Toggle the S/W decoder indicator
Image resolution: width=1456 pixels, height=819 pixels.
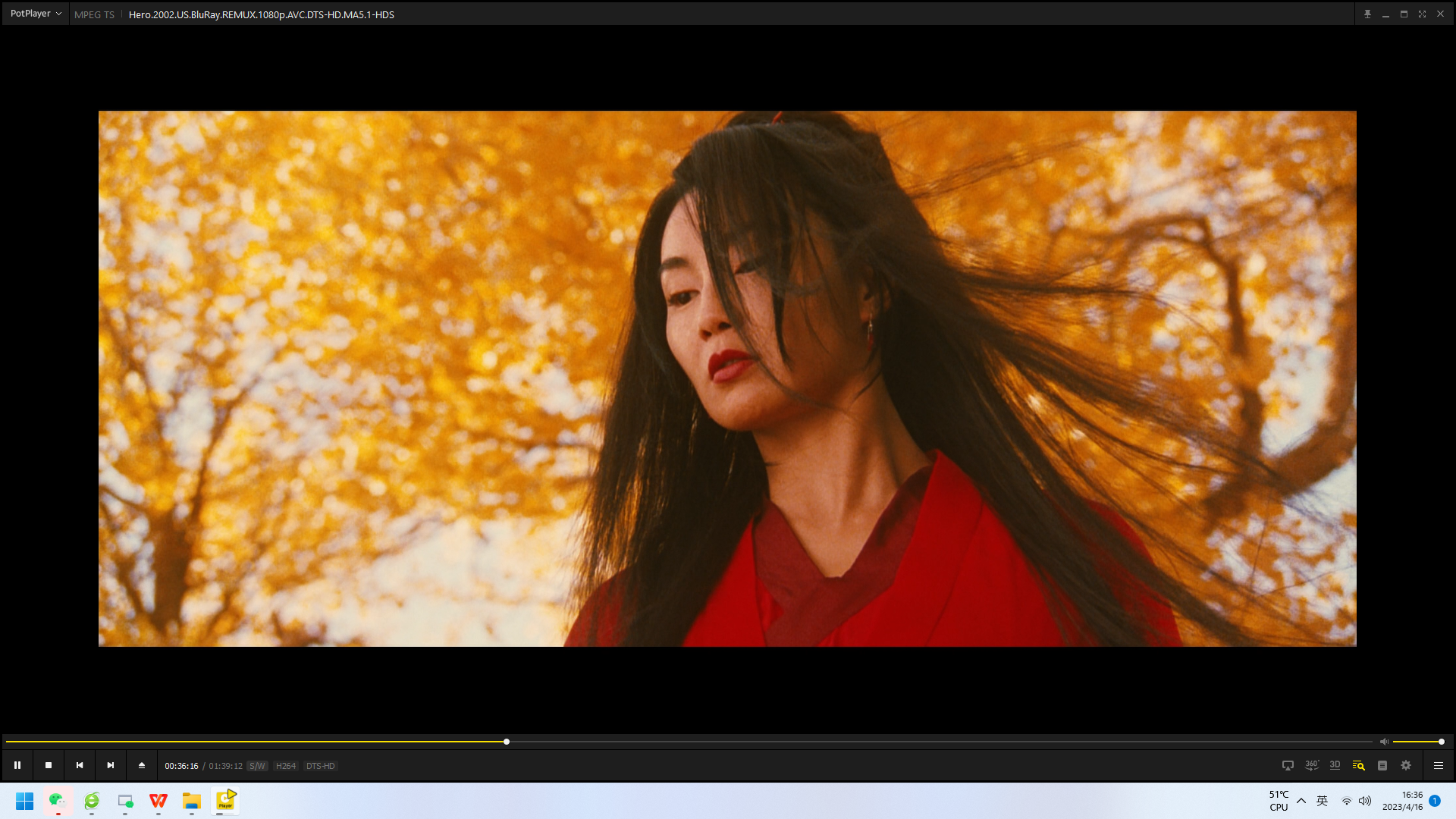pos(258,766)
